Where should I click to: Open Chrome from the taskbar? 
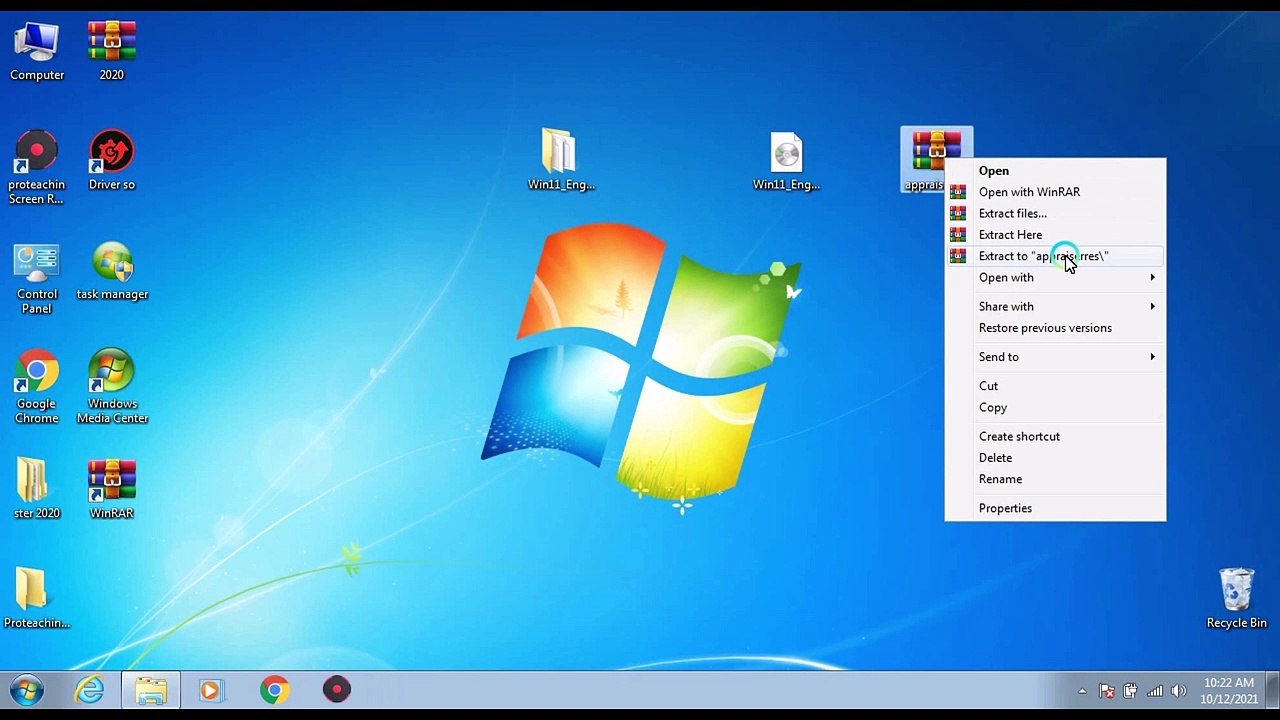274,690
